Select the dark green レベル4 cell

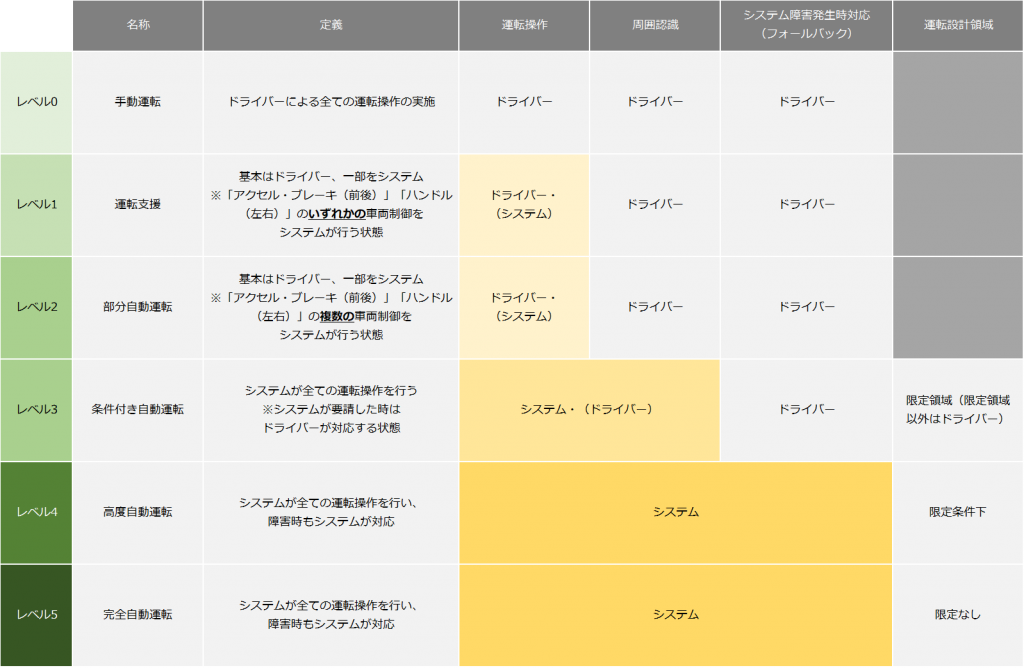[x=37, y=512]
